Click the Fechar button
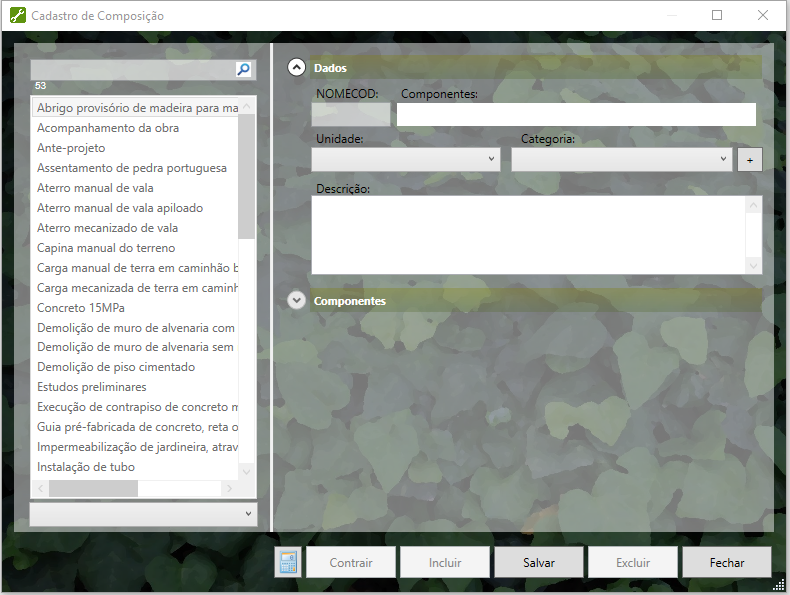This screenshot has height=595, width=790. tap(726, 562)
